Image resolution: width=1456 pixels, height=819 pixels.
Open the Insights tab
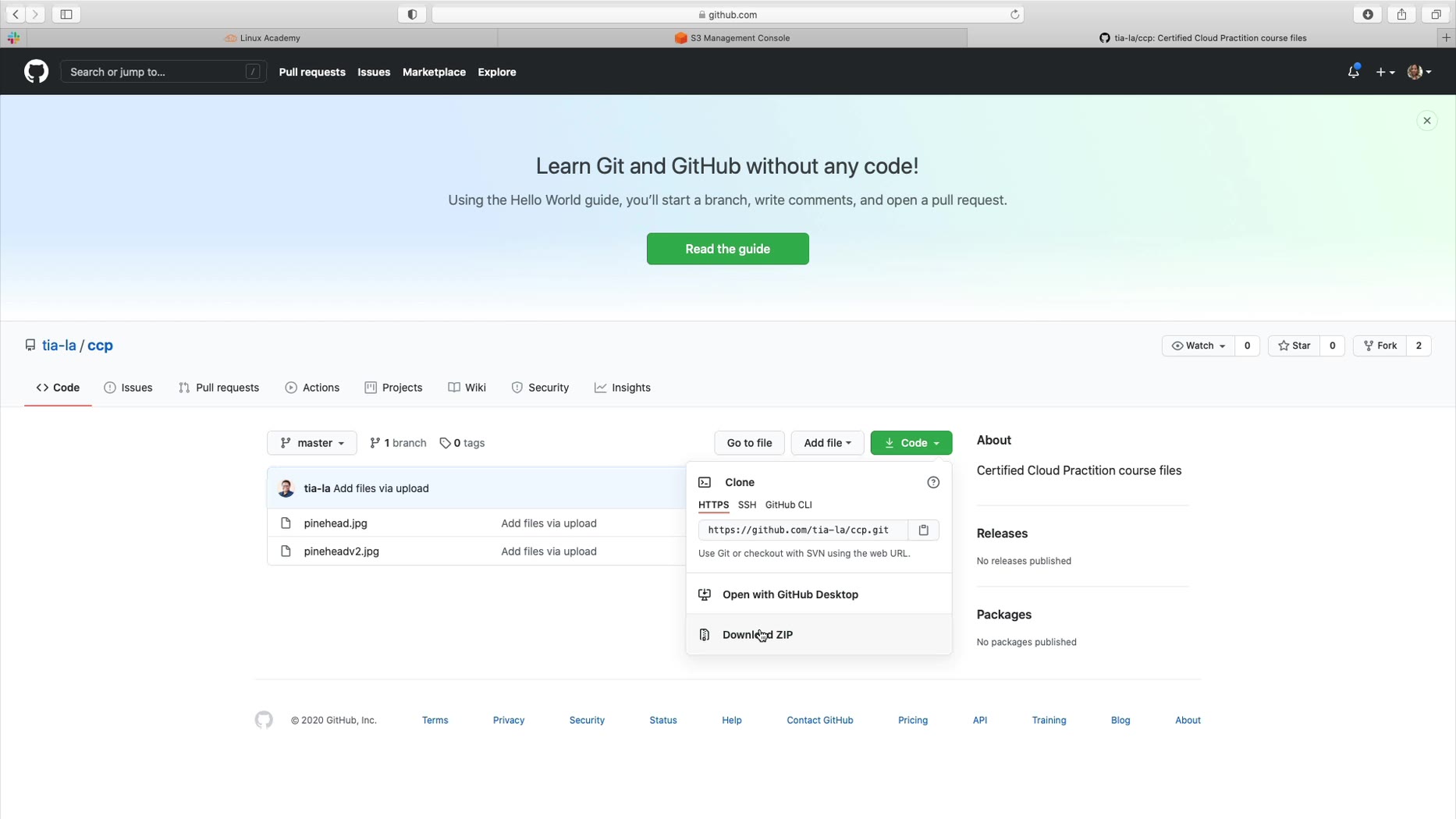pyautogui.click(x=622, y=388)
